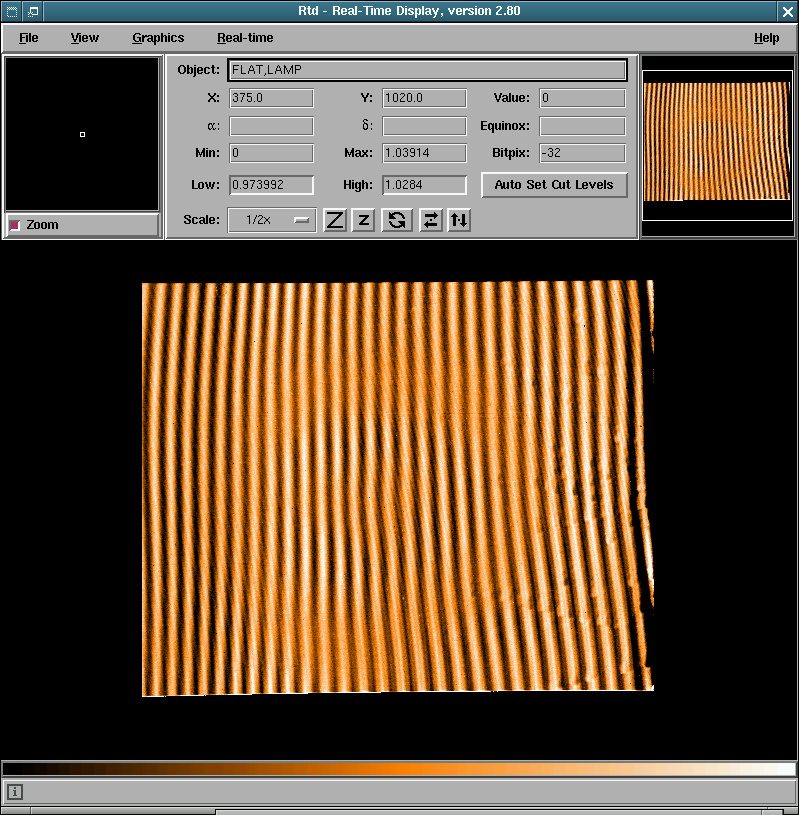This screenshot has height=815, width=799.
Task: Click the High cut level field
Action: tap(424, 185)
